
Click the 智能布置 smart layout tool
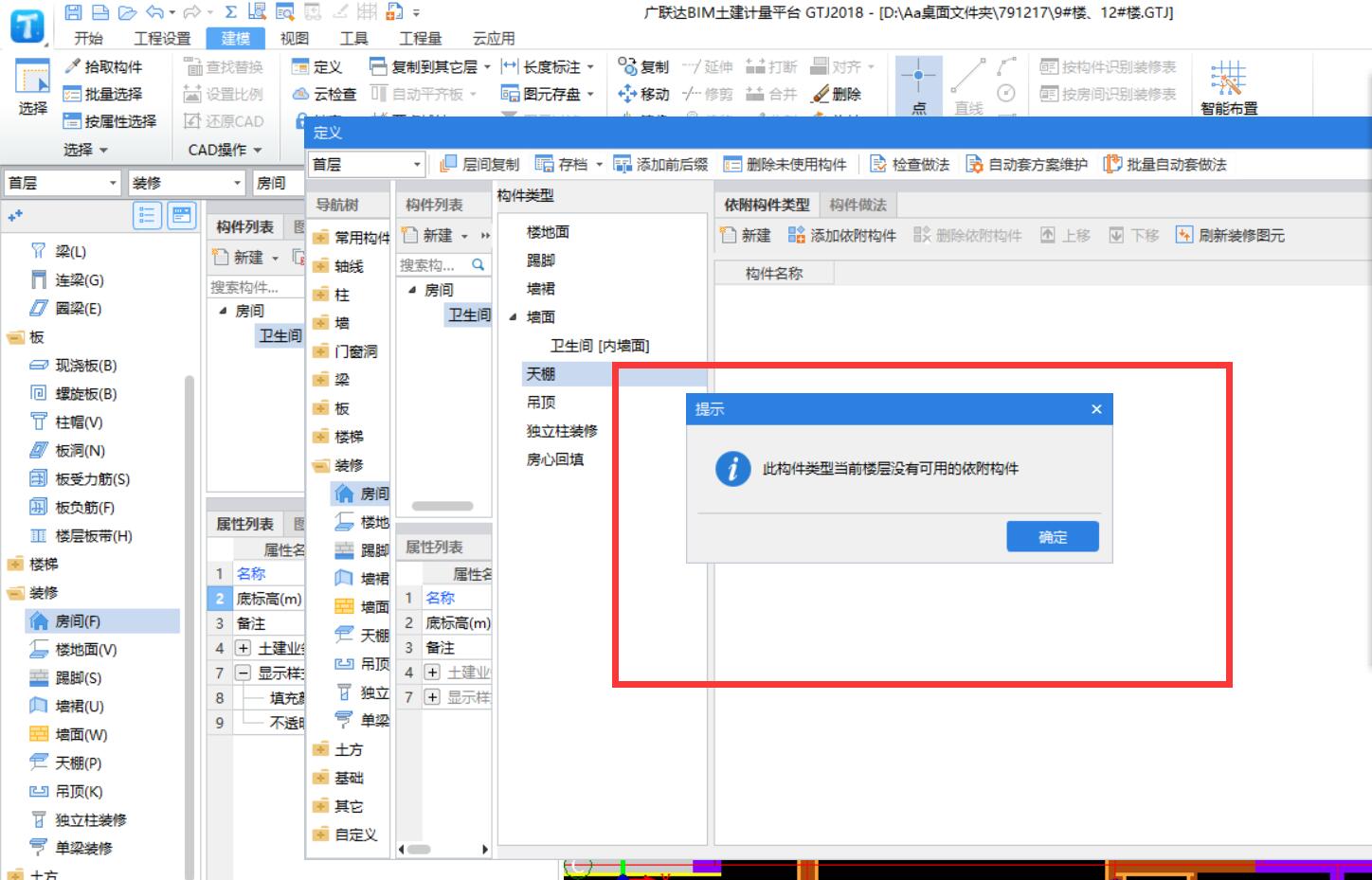click(x=1229, y=87)
